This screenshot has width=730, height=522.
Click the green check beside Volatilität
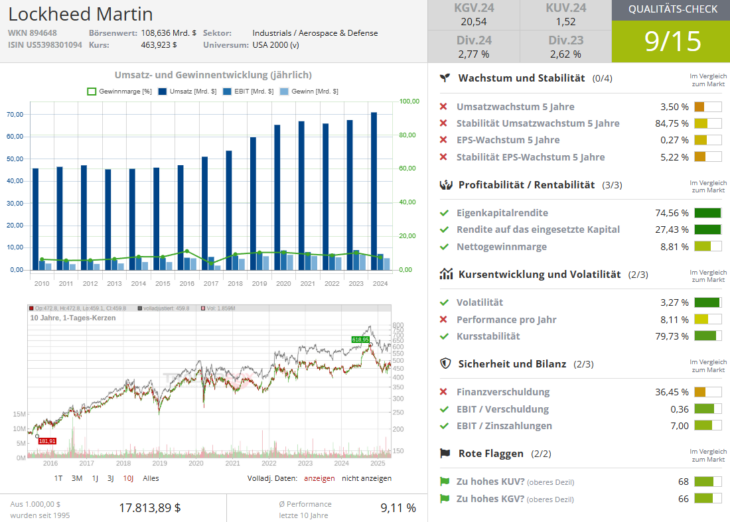(444, 302)
